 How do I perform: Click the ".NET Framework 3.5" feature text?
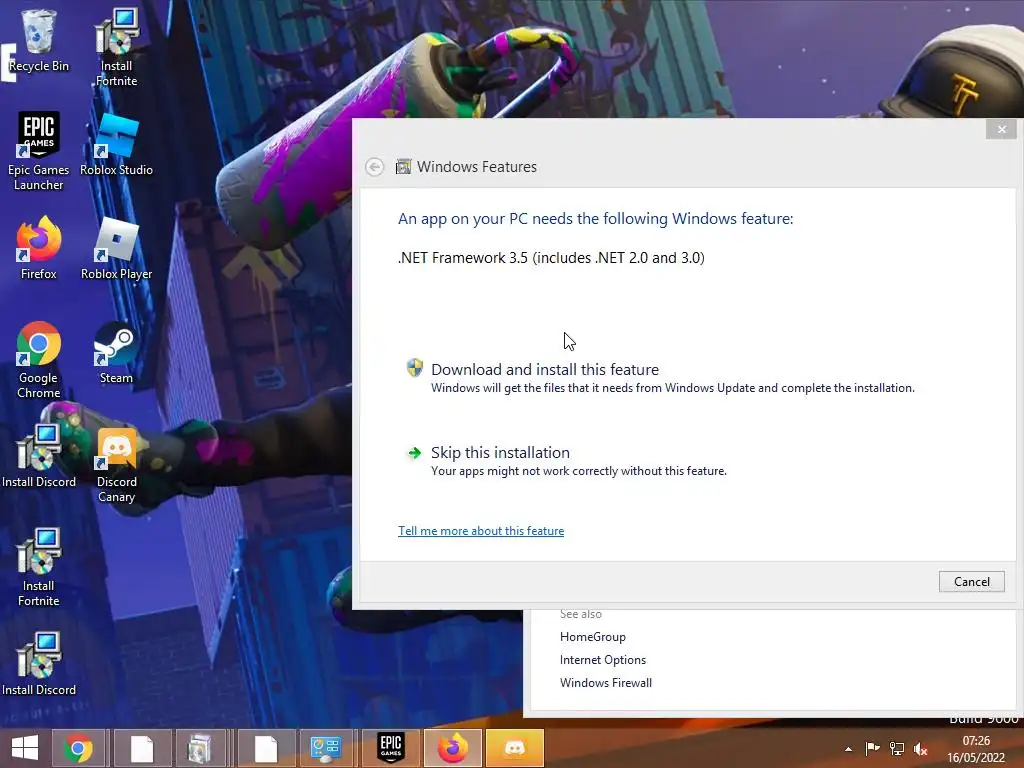point(551,257)
